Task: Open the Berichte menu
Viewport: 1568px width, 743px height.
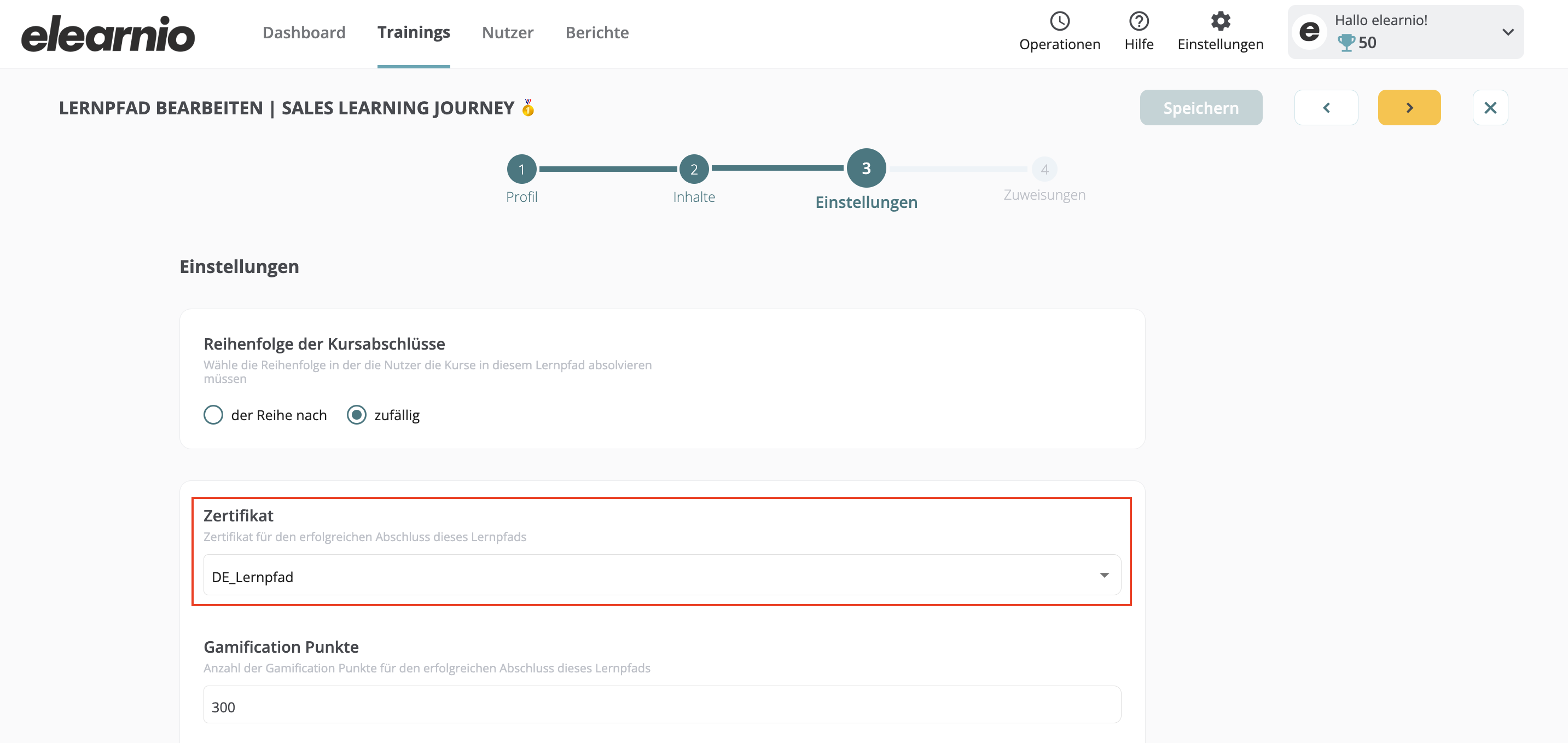Action: [x=596, y=32]
